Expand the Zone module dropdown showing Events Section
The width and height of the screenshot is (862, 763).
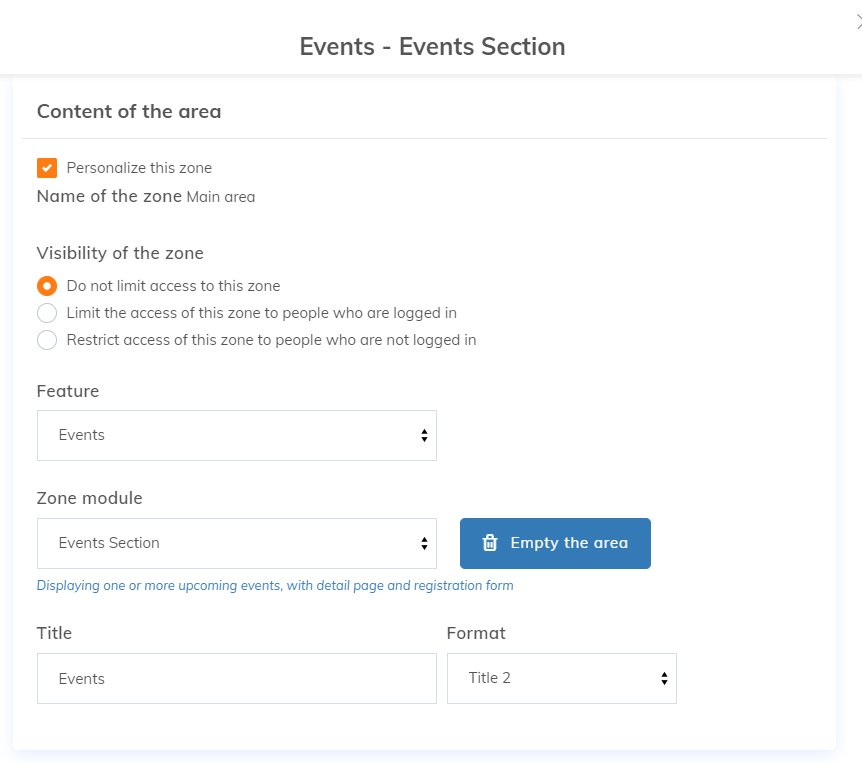pyautogui.click(x=236, y=543)
